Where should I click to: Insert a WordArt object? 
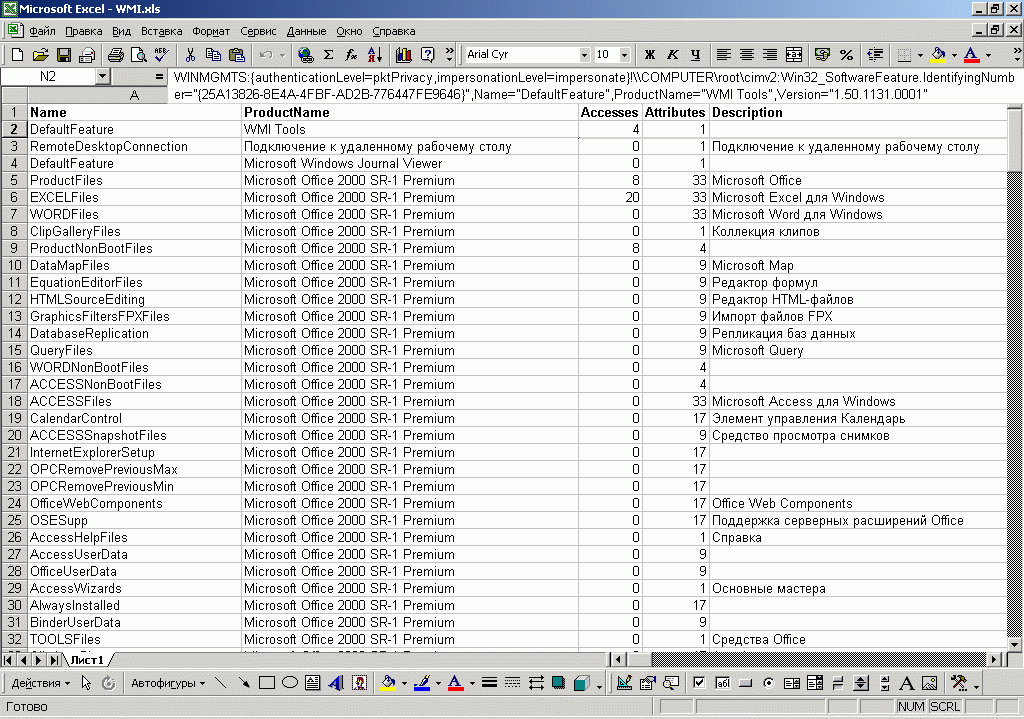pyautogui.click(x=336, y=683)
